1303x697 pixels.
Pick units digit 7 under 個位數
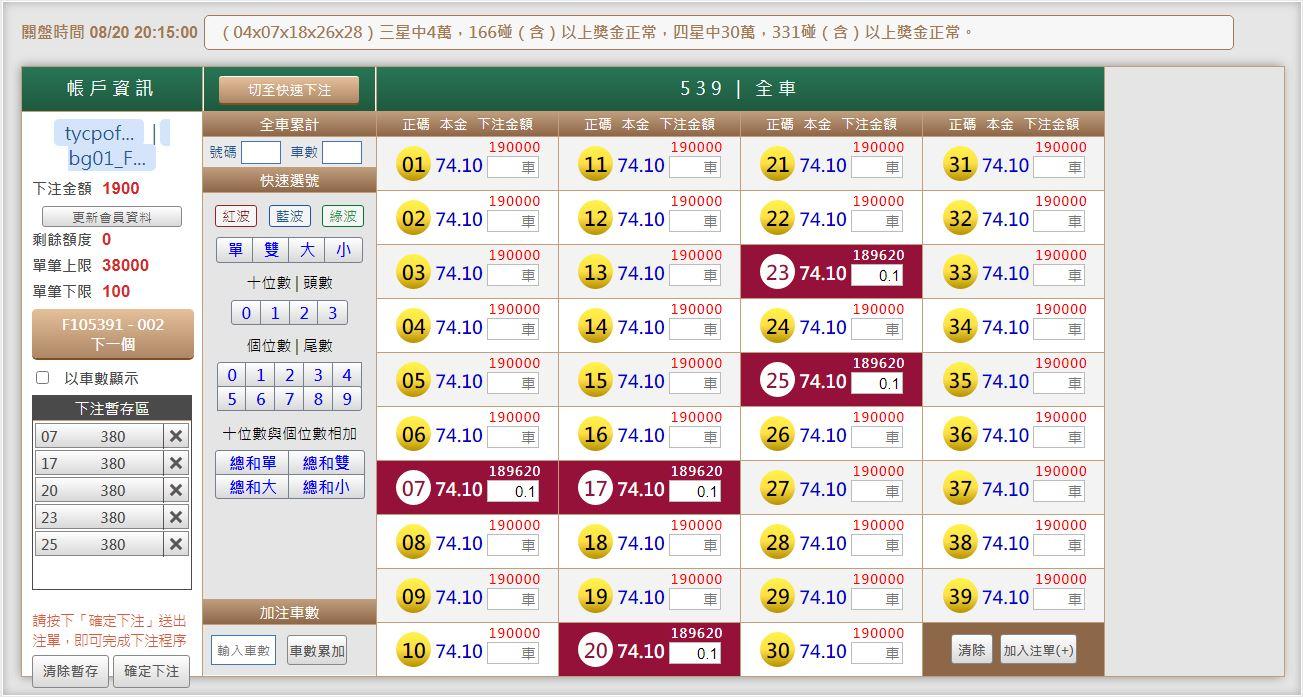[289, 399]
